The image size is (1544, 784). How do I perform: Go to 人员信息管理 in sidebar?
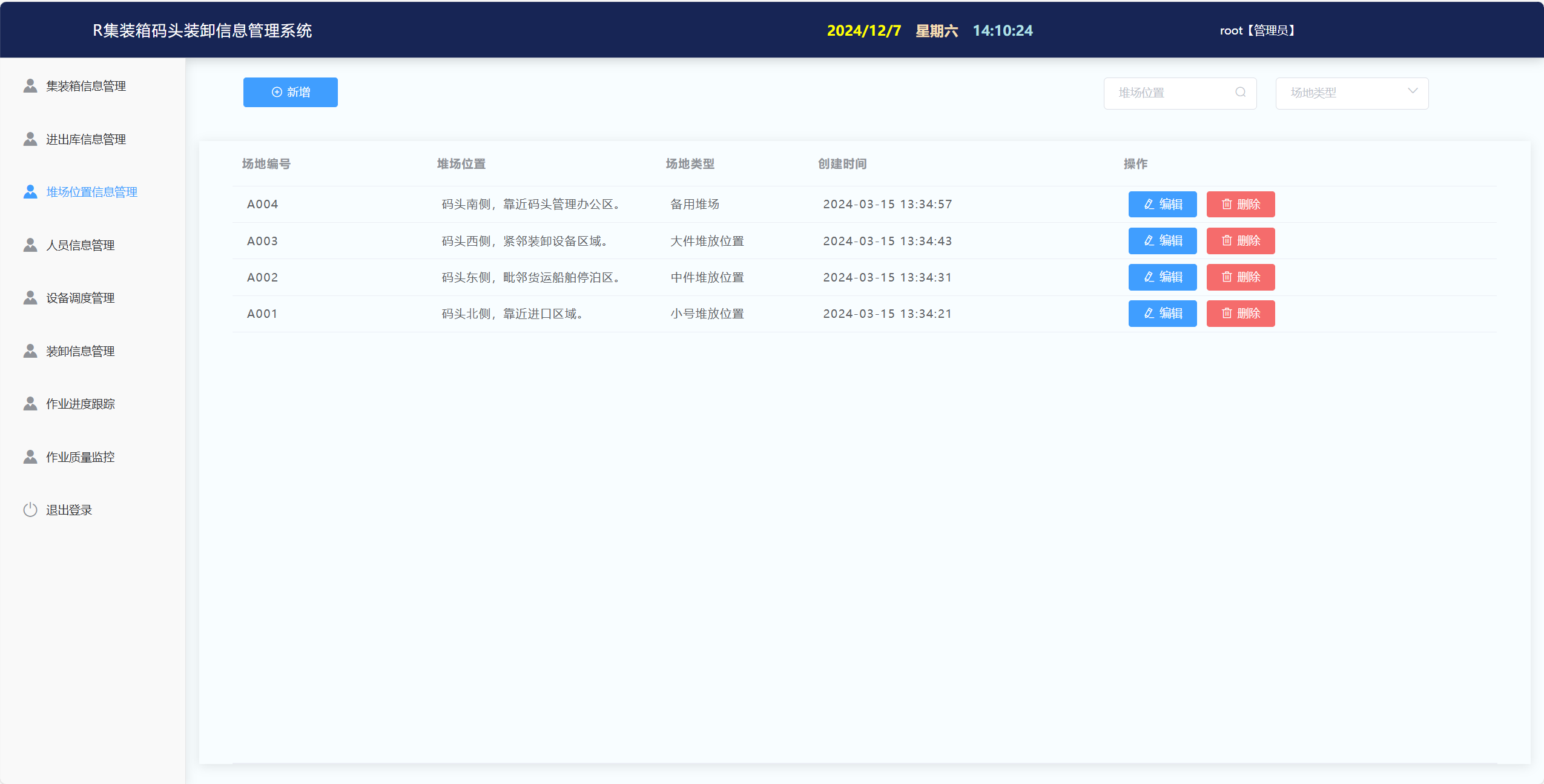pos(80,245)
